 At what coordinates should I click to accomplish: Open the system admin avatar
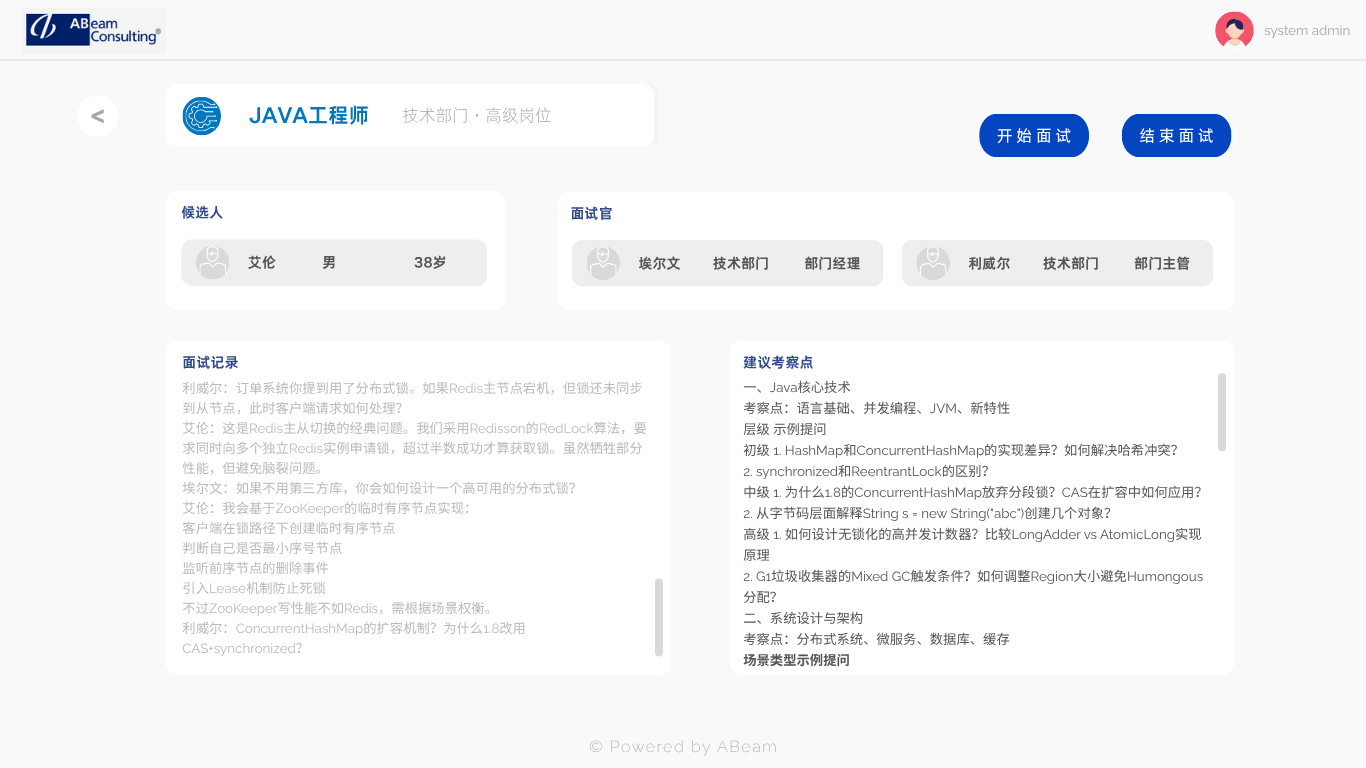[1234, 30]
